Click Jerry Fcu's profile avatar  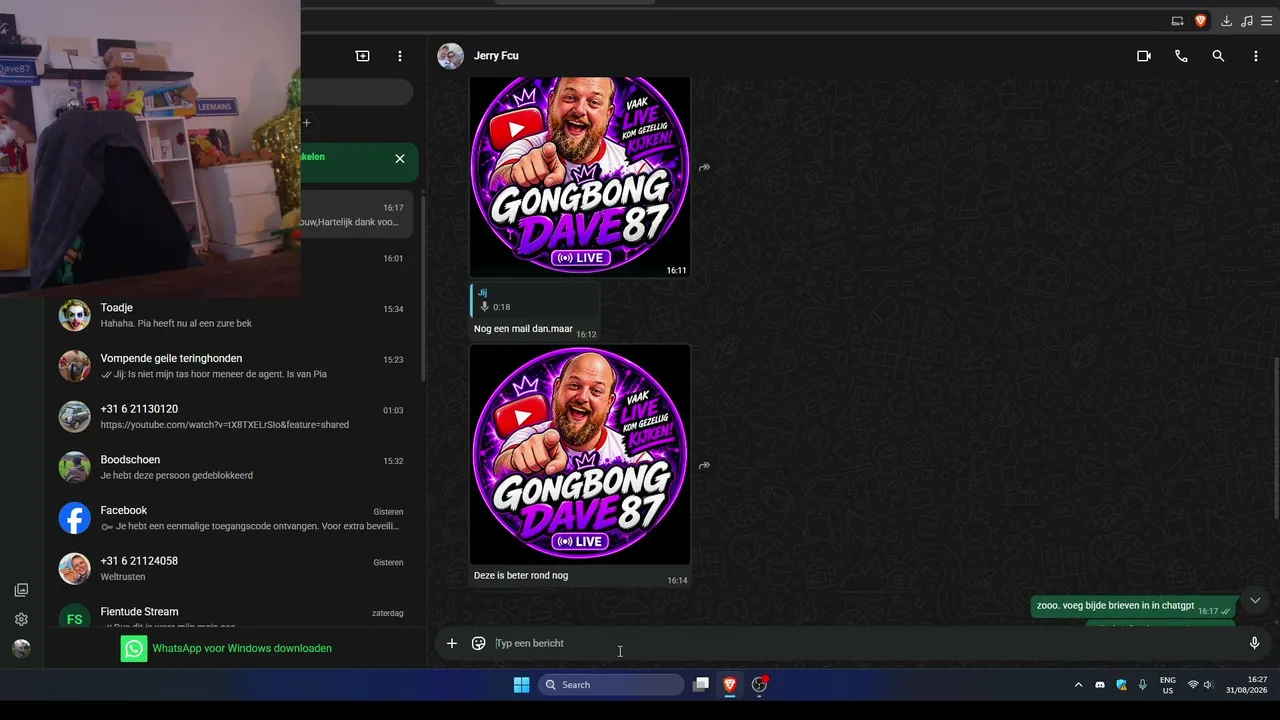pyautogui.click(x=451, y=56)
